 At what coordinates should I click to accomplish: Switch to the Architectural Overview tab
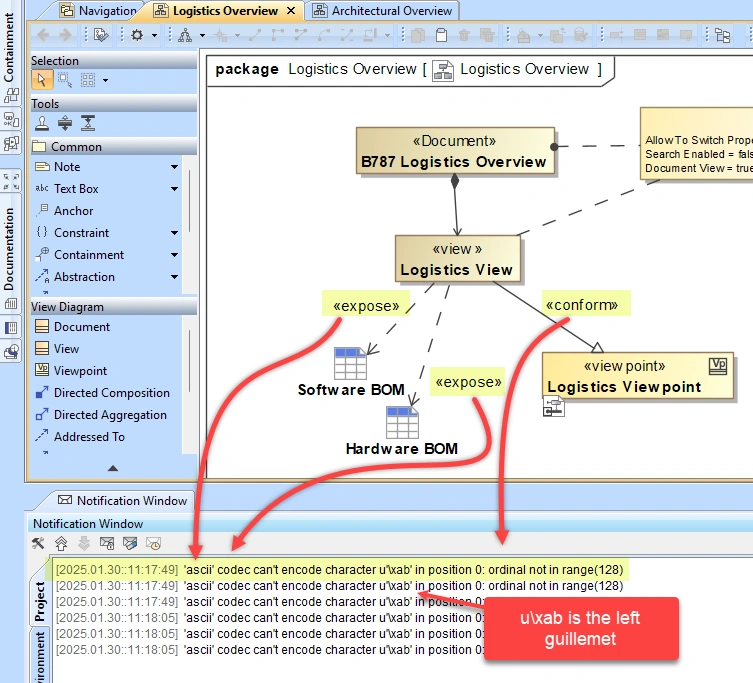click(x=383, y=11)
